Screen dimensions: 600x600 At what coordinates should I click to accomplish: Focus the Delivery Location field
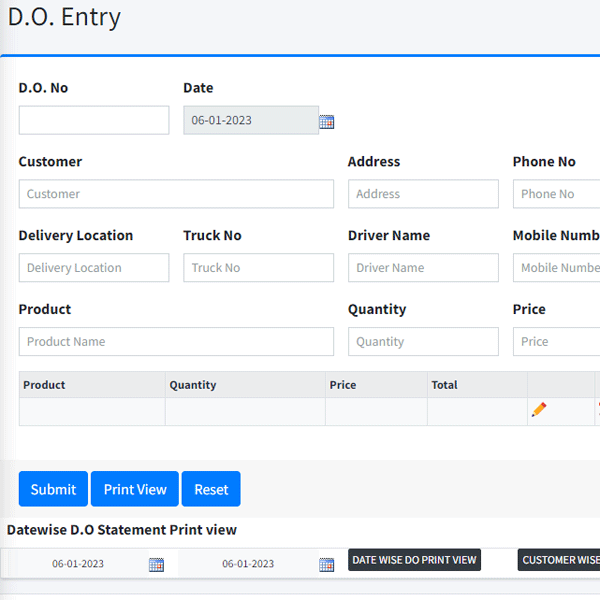tap(94, 267)
